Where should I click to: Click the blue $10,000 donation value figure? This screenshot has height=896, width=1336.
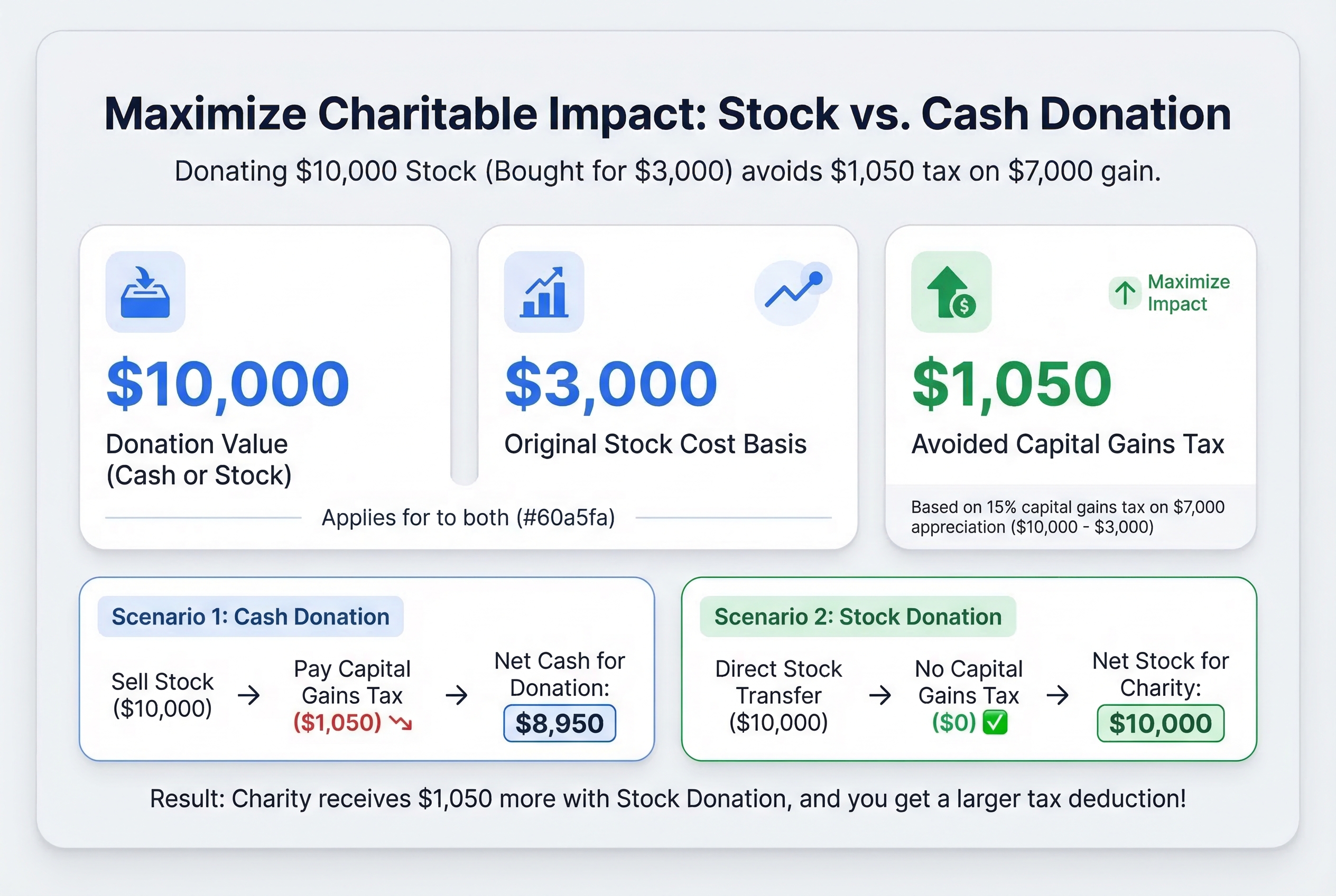coord(228,383)
